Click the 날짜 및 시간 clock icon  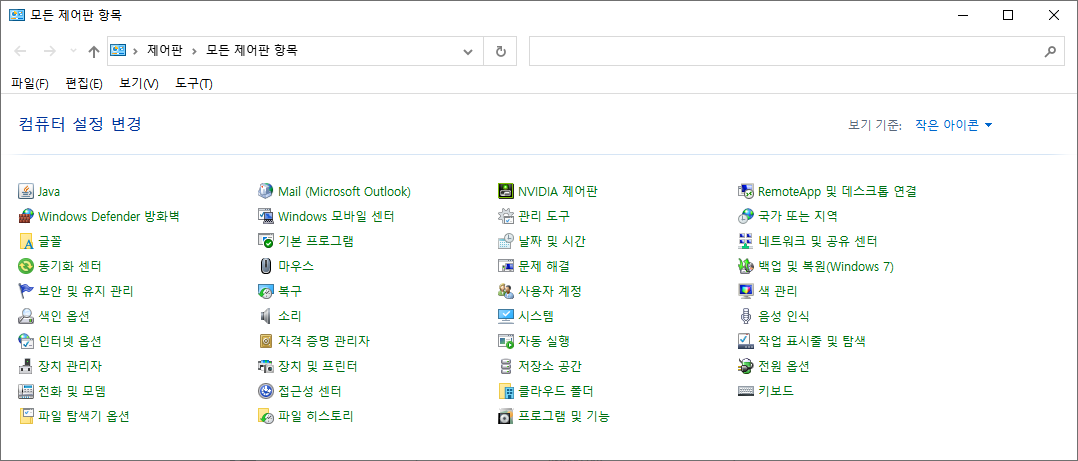506,241
